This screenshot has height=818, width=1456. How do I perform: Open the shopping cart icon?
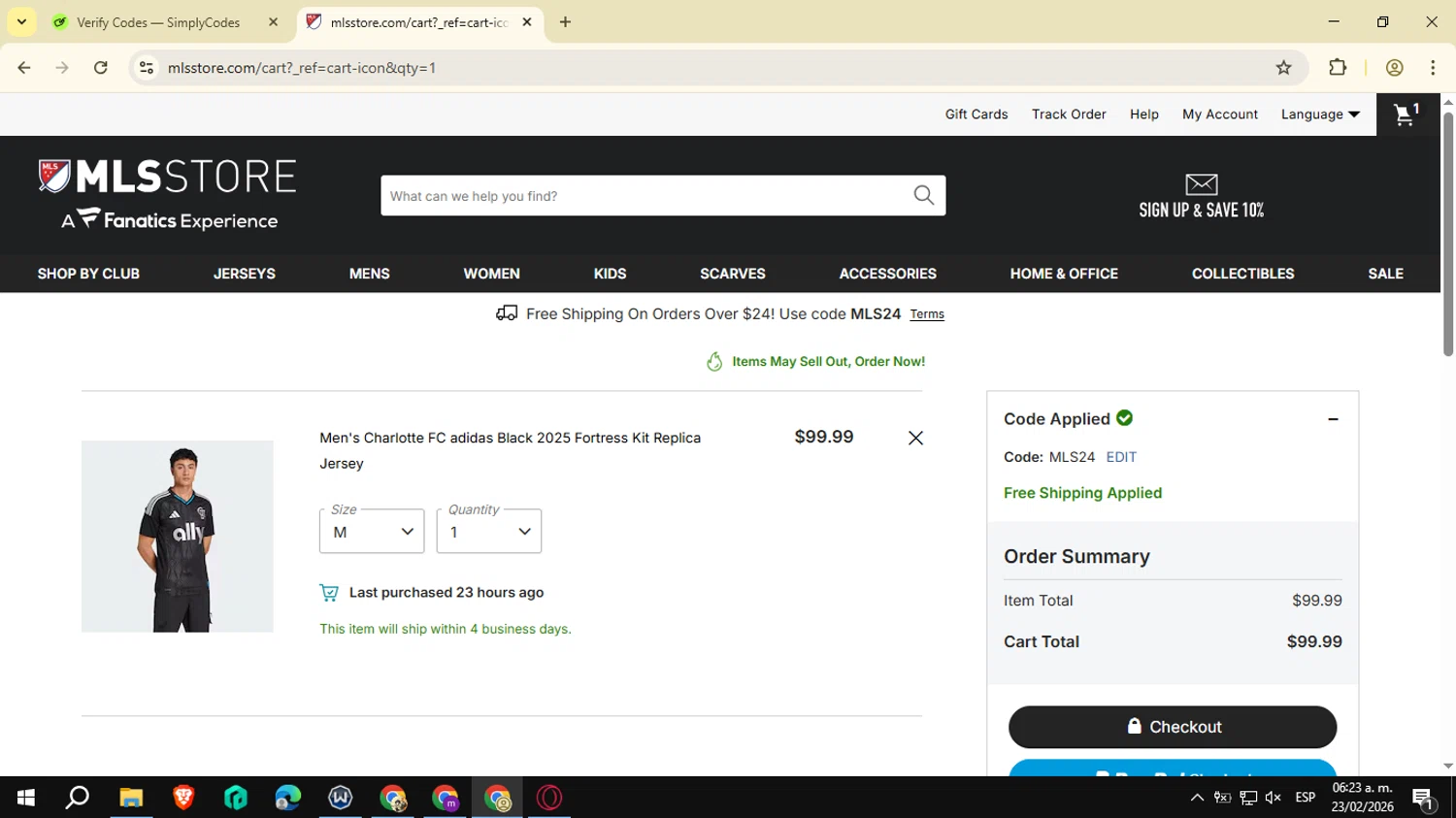[x=1406, y=115]
